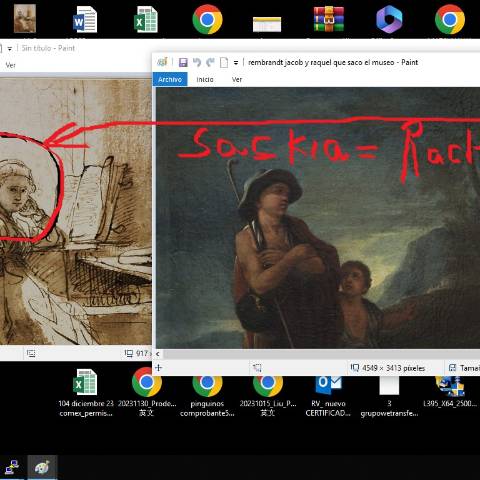Open the sepia image thumbnail desktop icon
The height and width of the screenshot is (480, 480).
(25, 18)
